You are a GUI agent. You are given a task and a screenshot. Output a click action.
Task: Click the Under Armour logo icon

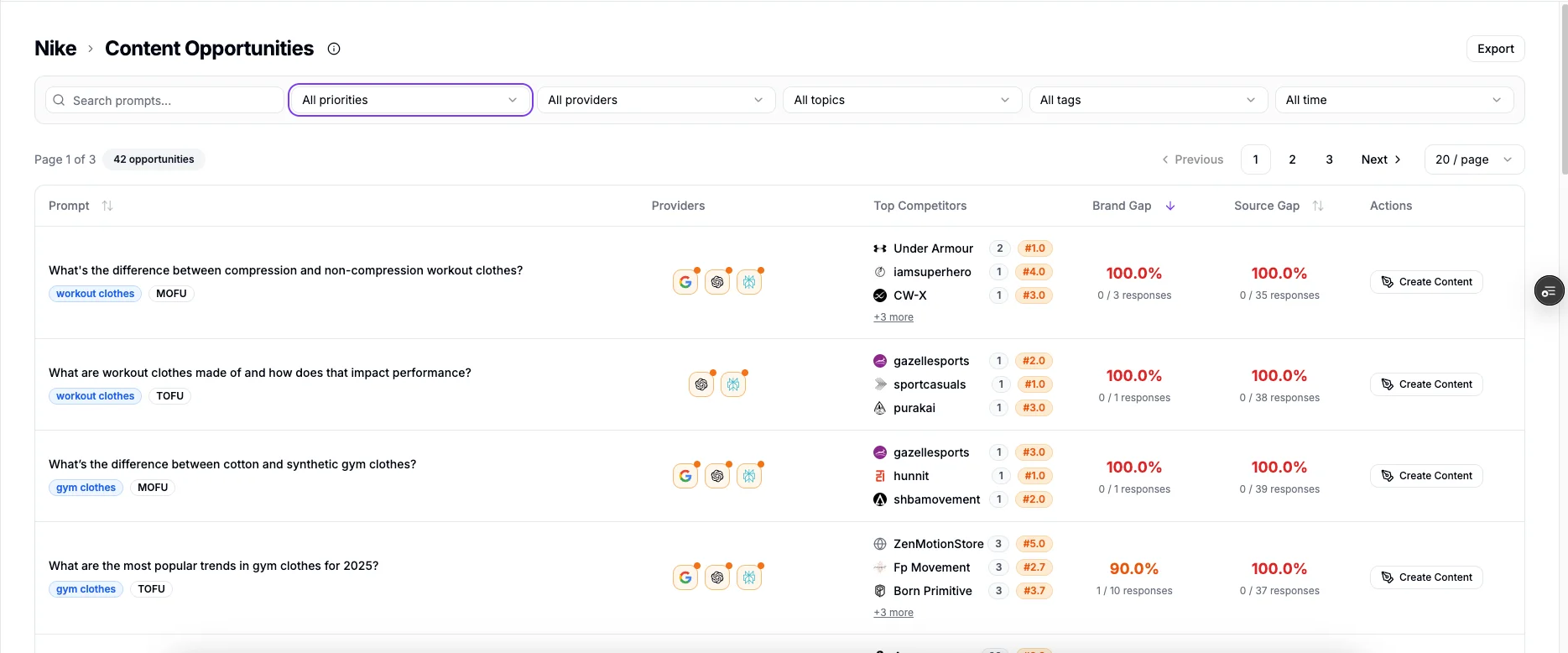point(880,248)
